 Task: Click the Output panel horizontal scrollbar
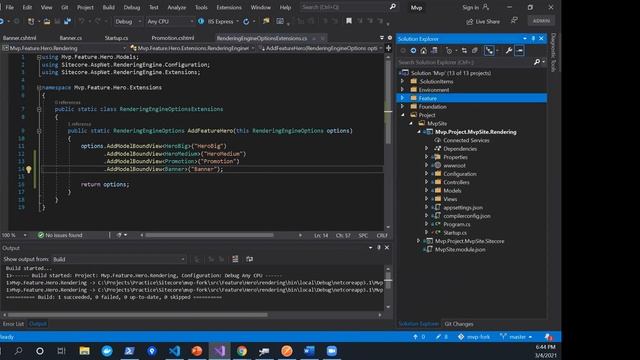click(x=138, y=315)
